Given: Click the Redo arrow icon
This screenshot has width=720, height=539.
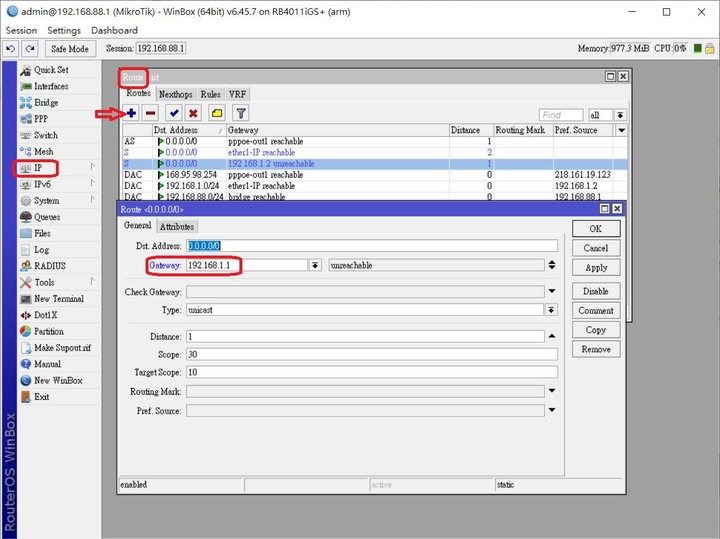Looking at the screenshot, I should [x=30, y=48].
